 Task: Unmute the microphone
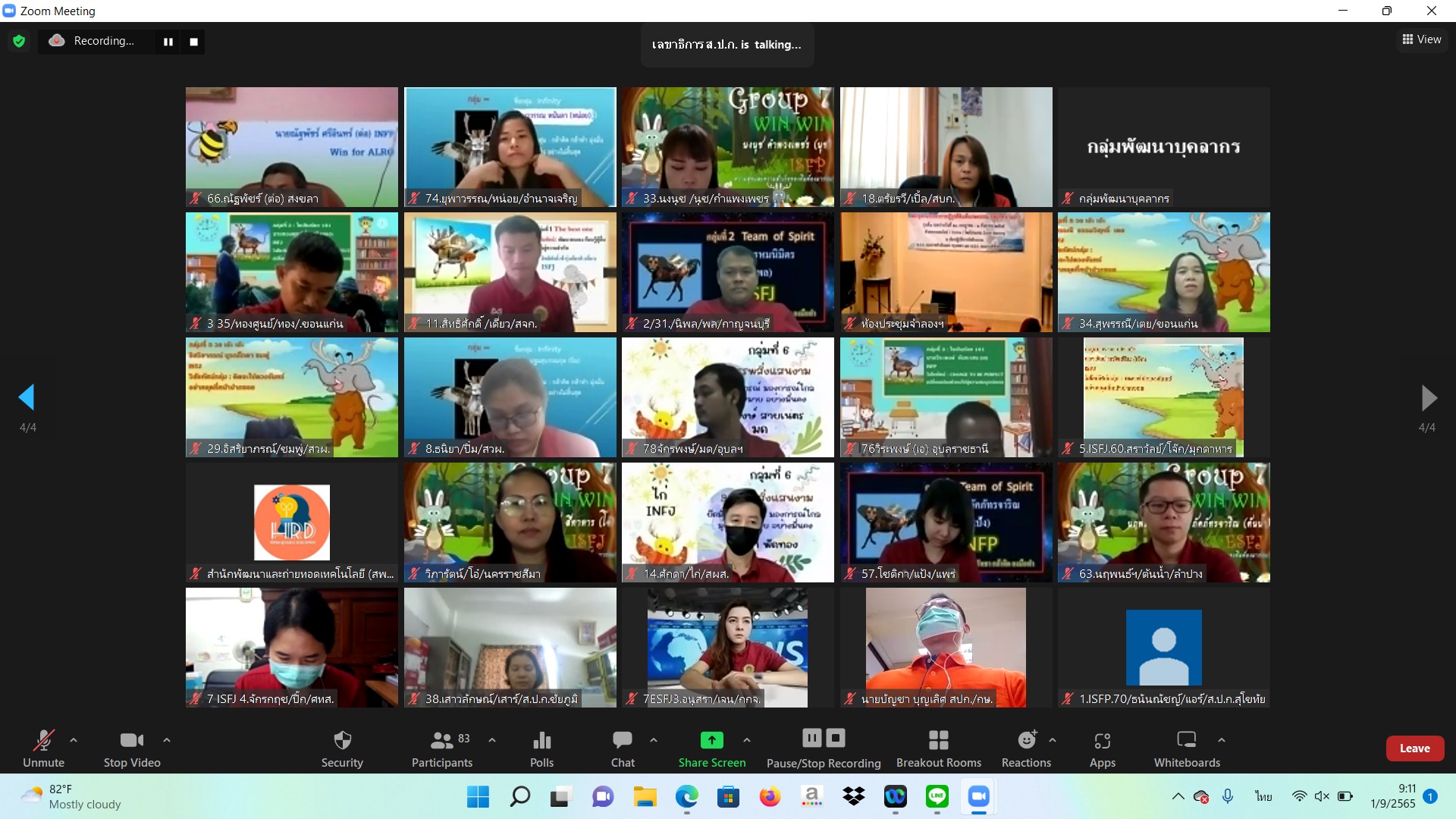click(43, 748)
